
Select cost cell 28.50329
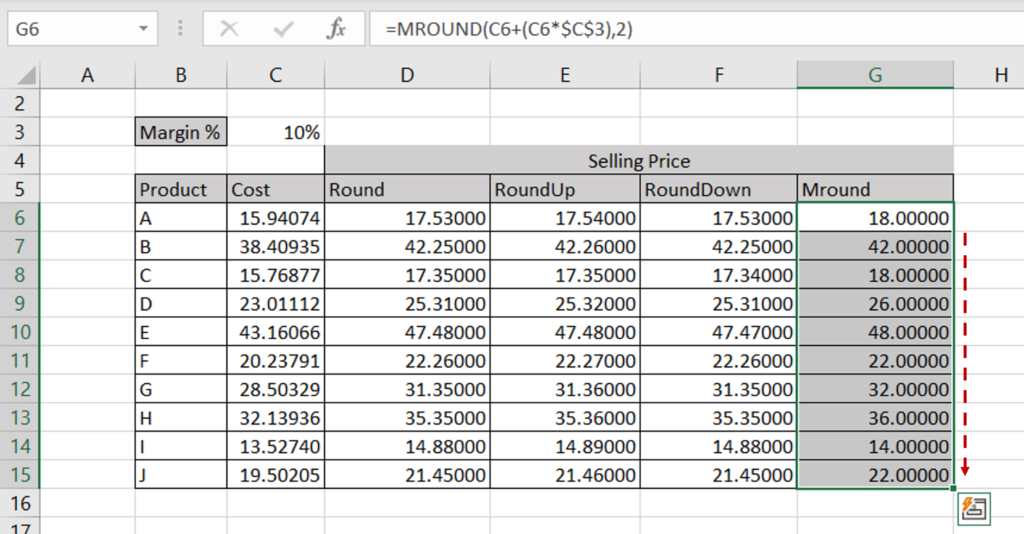pos(276,389)
